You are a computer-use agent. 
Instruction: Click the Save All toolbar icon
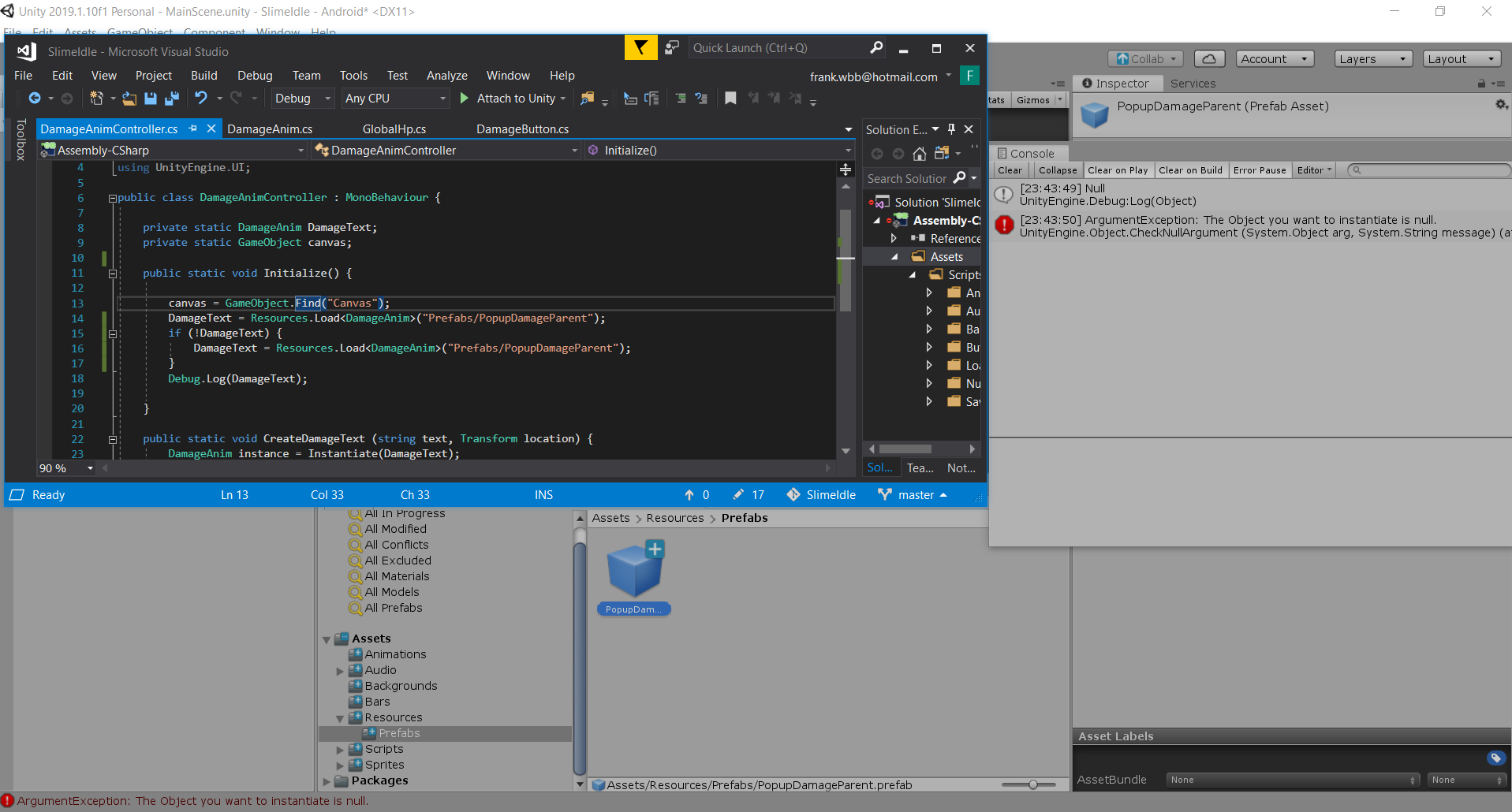pyautogui.click(x=171, y=99)
